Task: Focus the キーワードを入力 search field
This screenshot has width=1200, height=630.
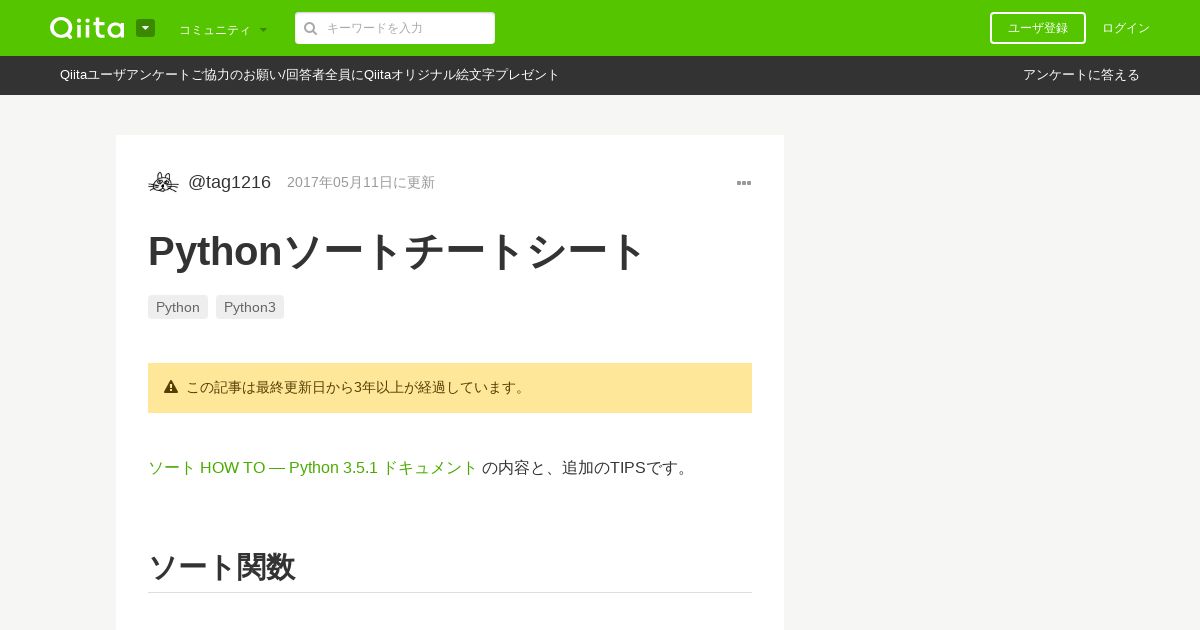Action: tap(395, 28)
